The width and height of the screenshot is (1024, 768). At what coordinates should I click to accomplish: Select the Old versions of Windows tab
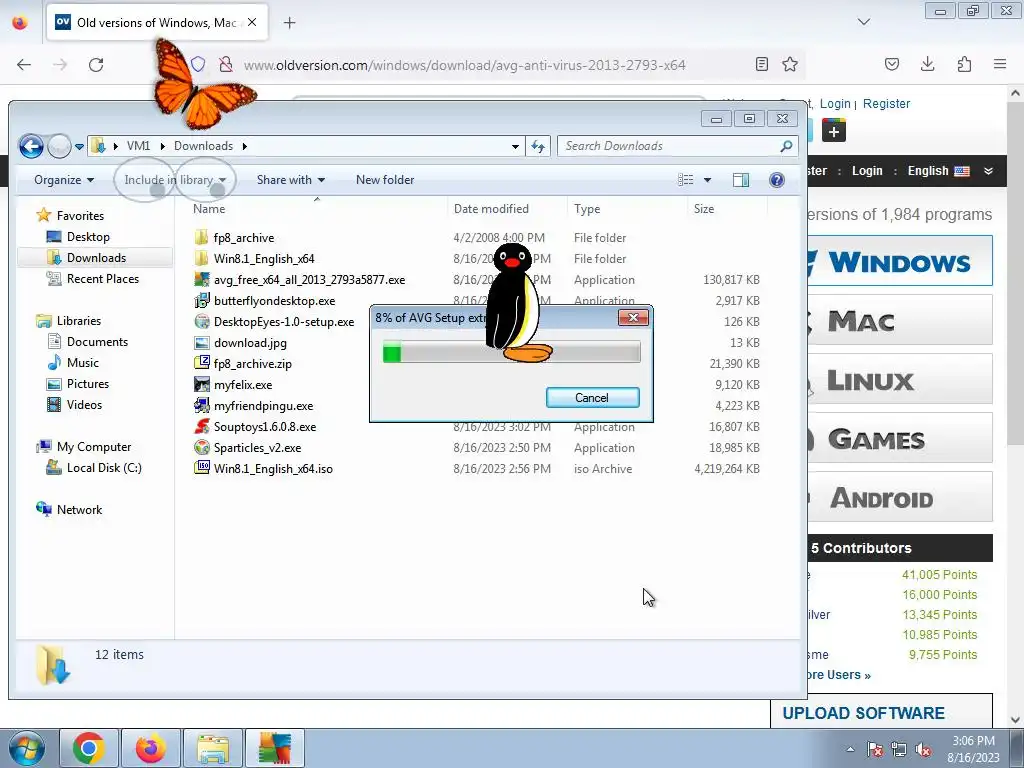pos(157,23)
